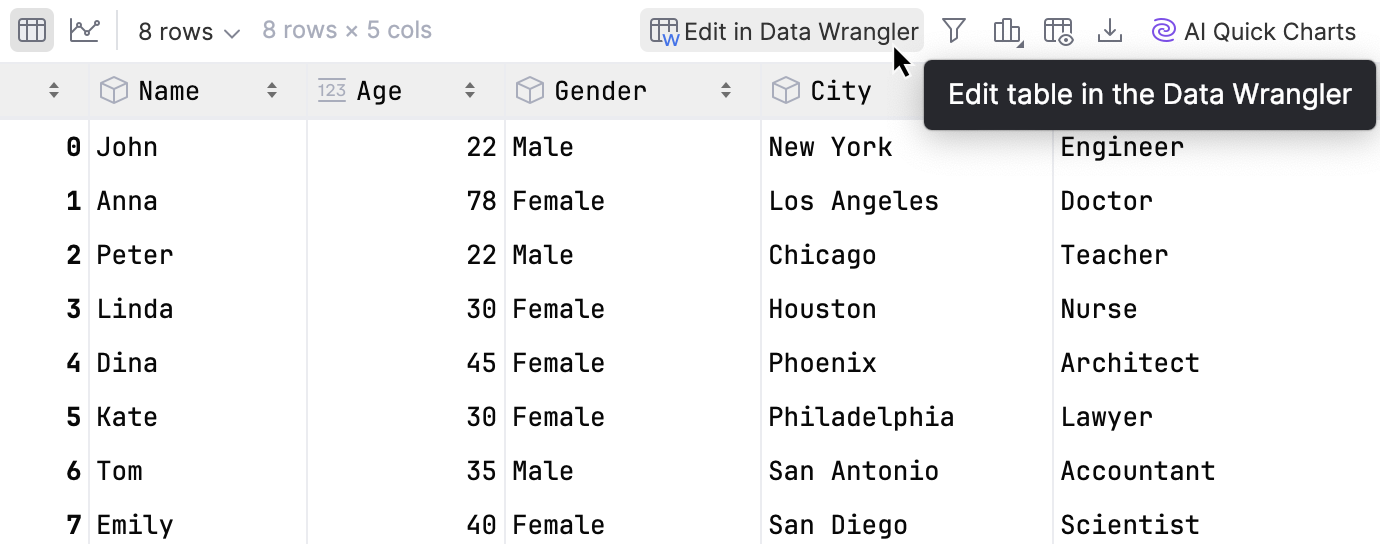Click the Age column numeric type icon
This screenshot has width=1380, height=544.
(x=331, y=91)
